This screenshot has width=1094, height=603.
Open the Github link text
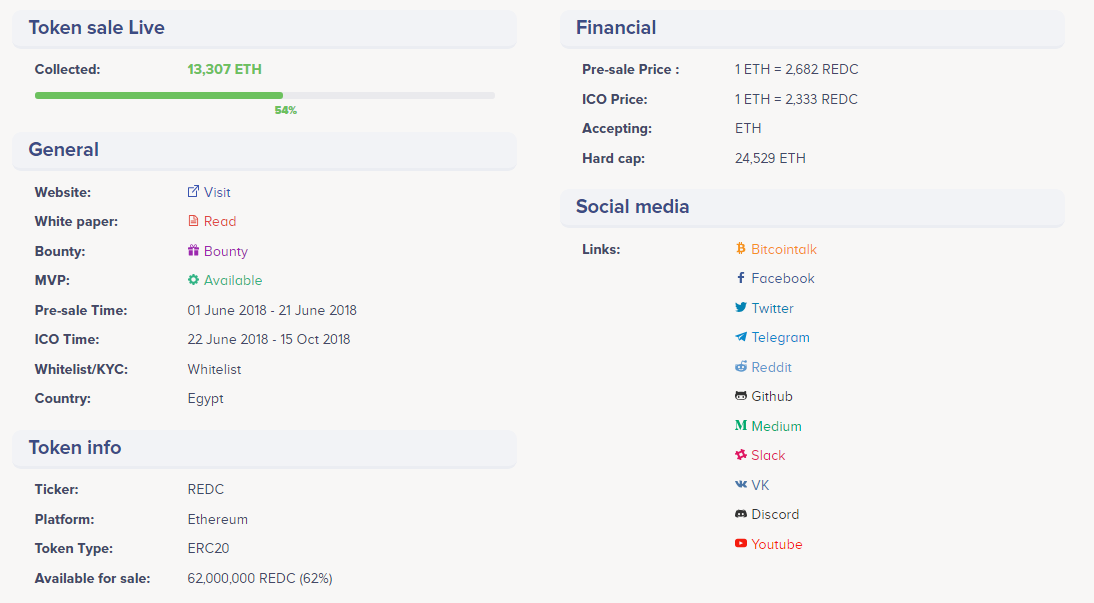point(772,396)
